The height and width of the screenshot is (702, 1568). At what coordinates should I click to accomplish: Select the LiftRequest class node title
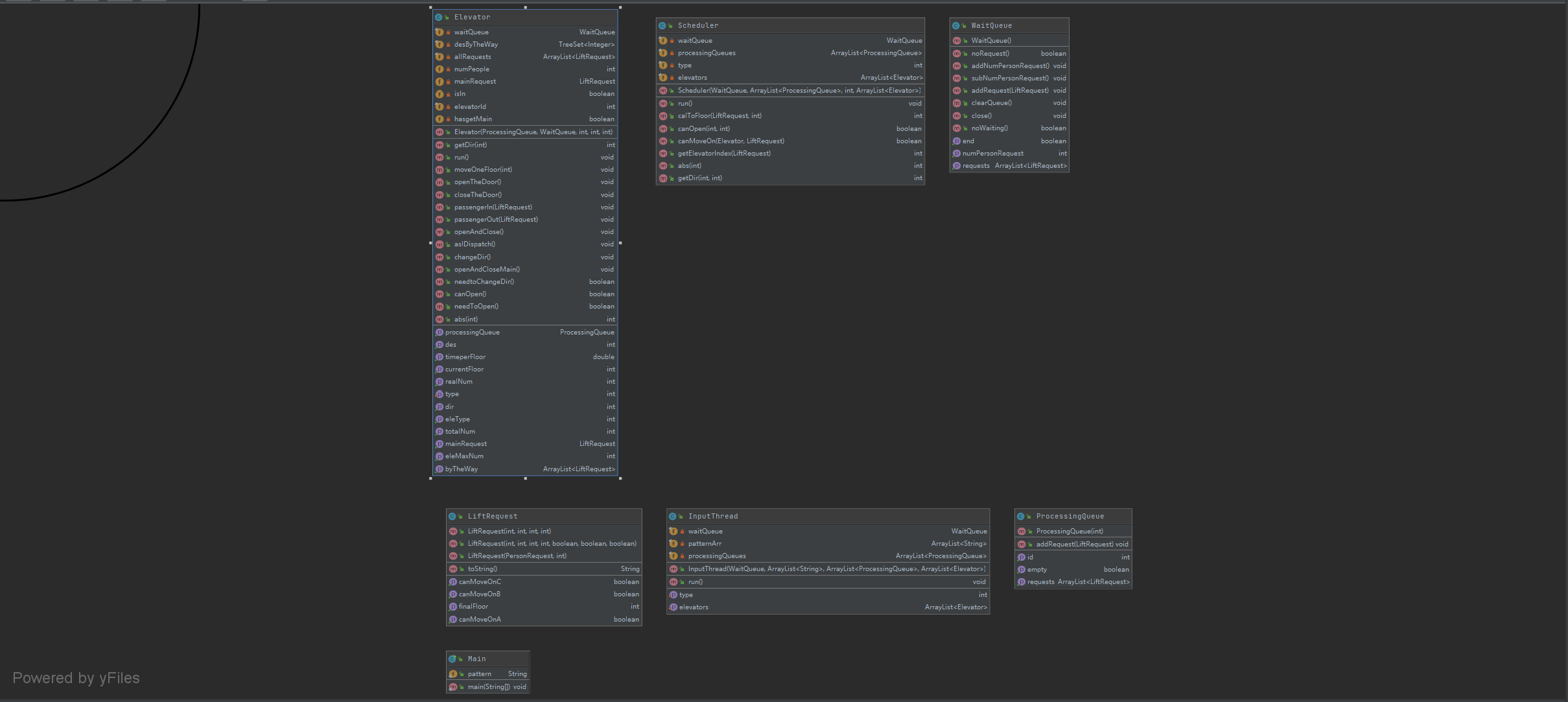pos(493,517)
